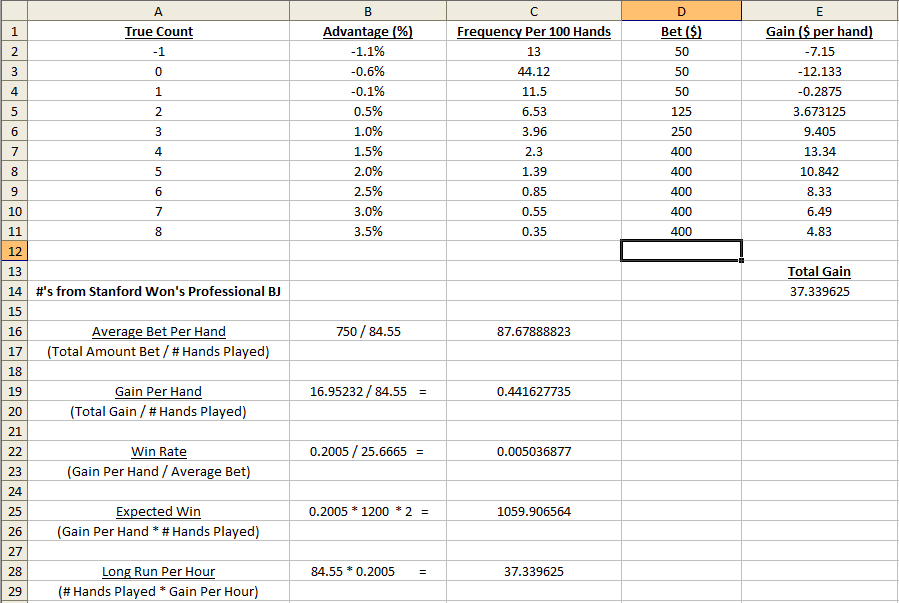
Task: Click the advantage '-0.6%' cell
Action: click(x=368, y=72)
